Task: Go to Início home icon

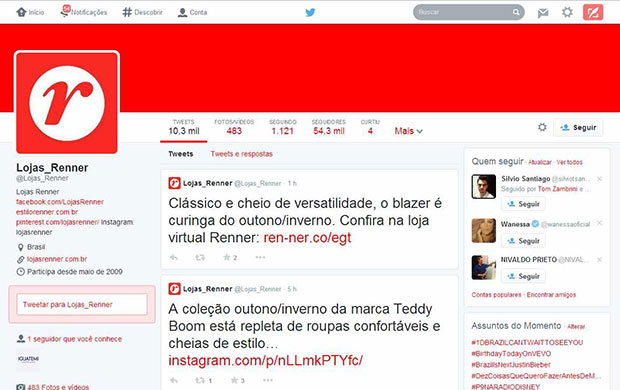Action: click(x=21, y=12)
